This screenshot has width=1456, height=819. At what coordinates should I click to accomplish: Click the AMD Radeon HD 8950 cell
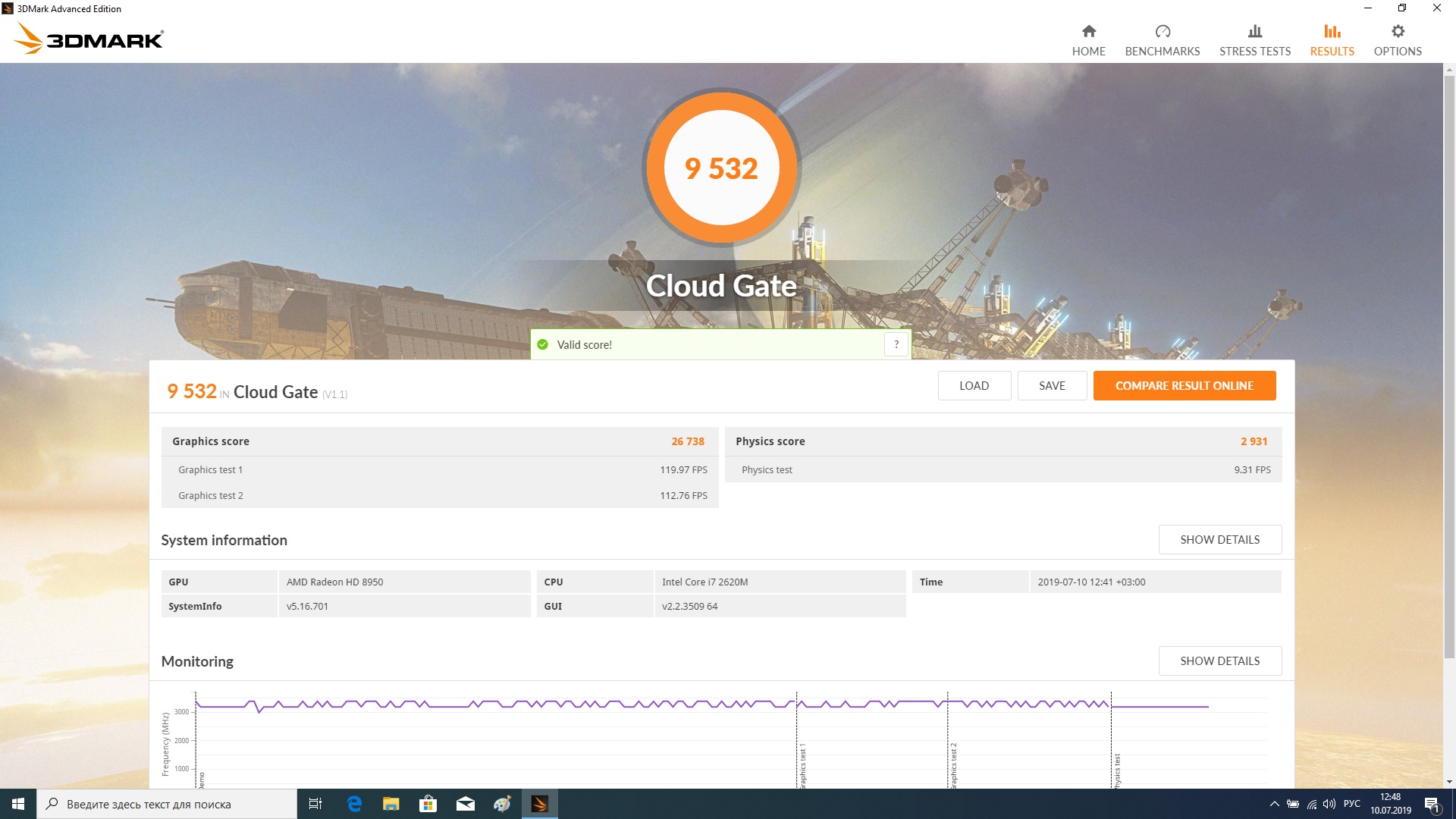coord(404,582)
